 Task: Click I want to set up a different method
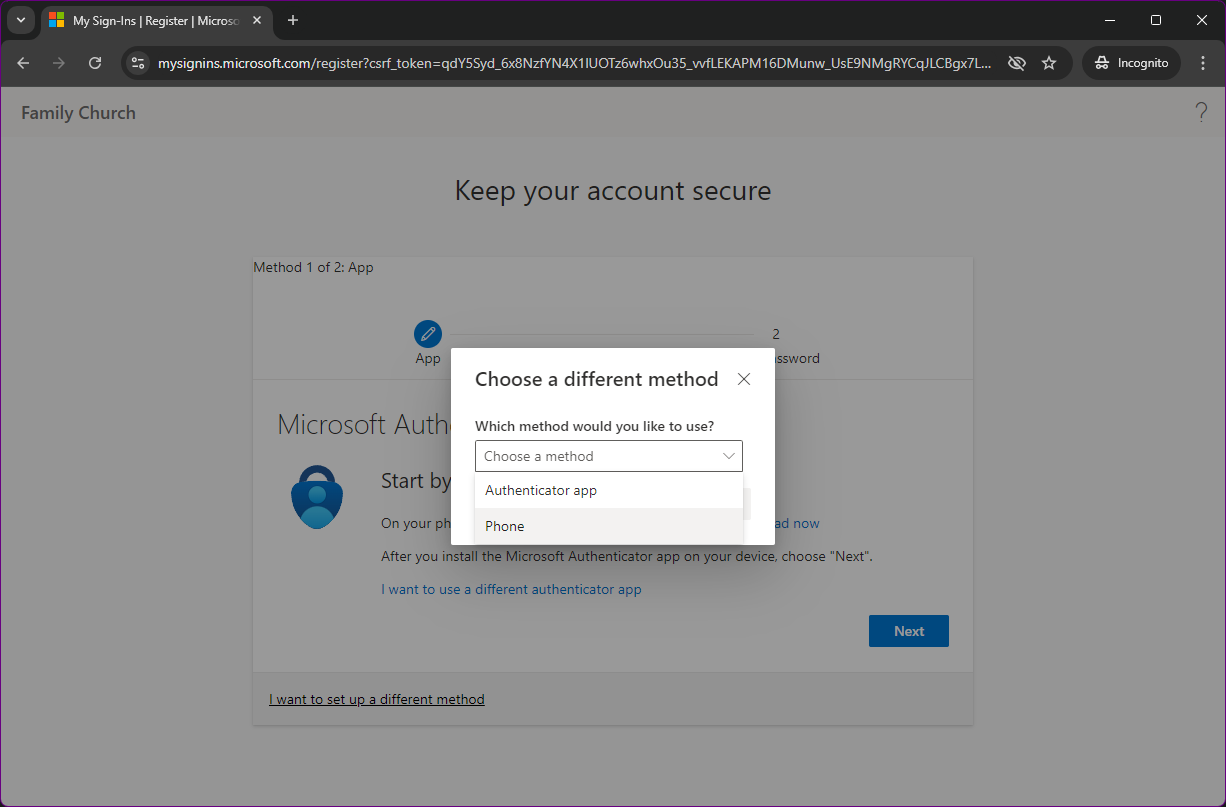[x=377, y=699]
